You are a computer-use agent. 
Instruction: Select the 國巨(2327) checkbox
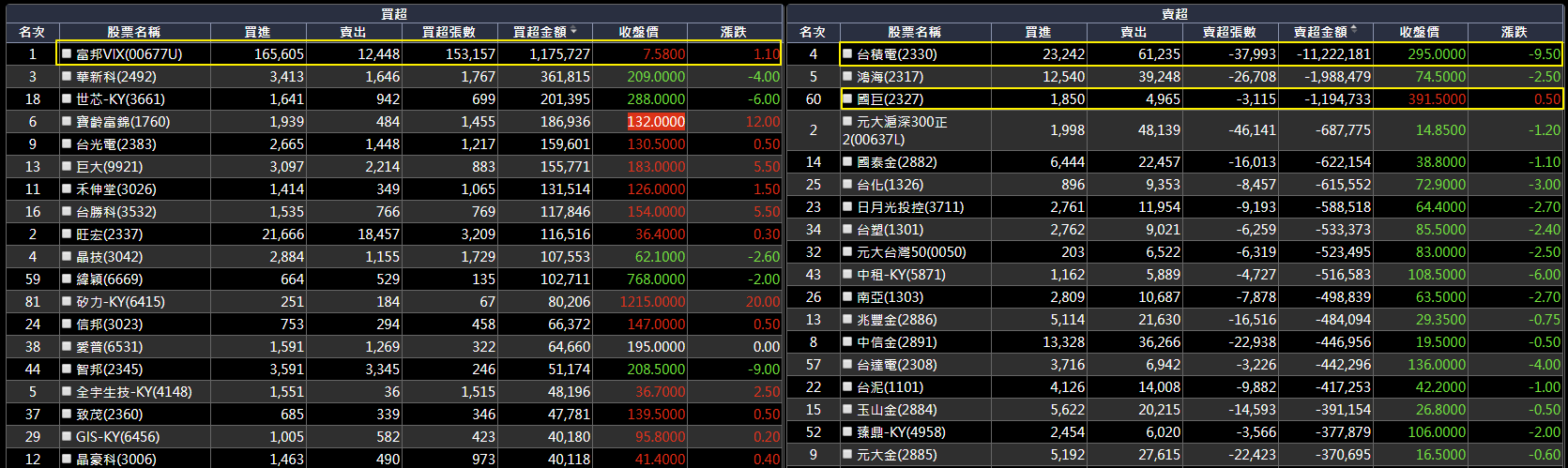tap(847, 98)
